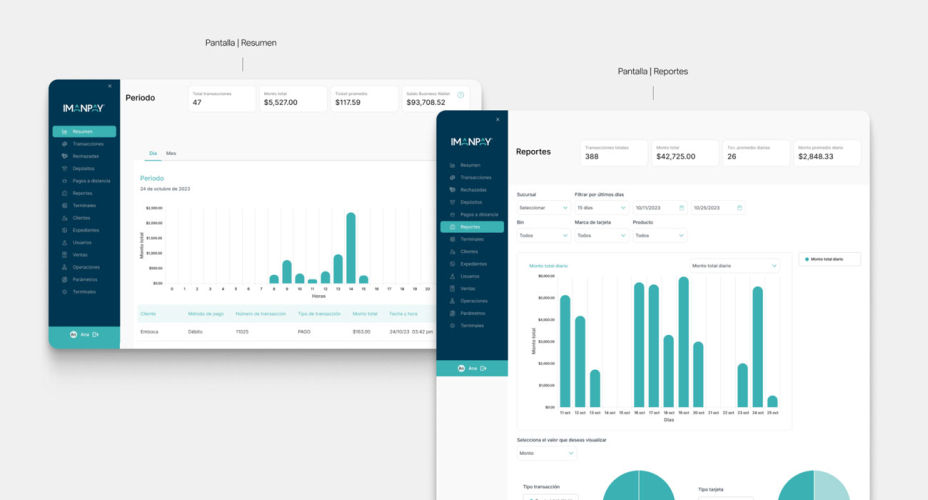Expand the Sucursal Seleccionar dropdown

tap(543, 207)
